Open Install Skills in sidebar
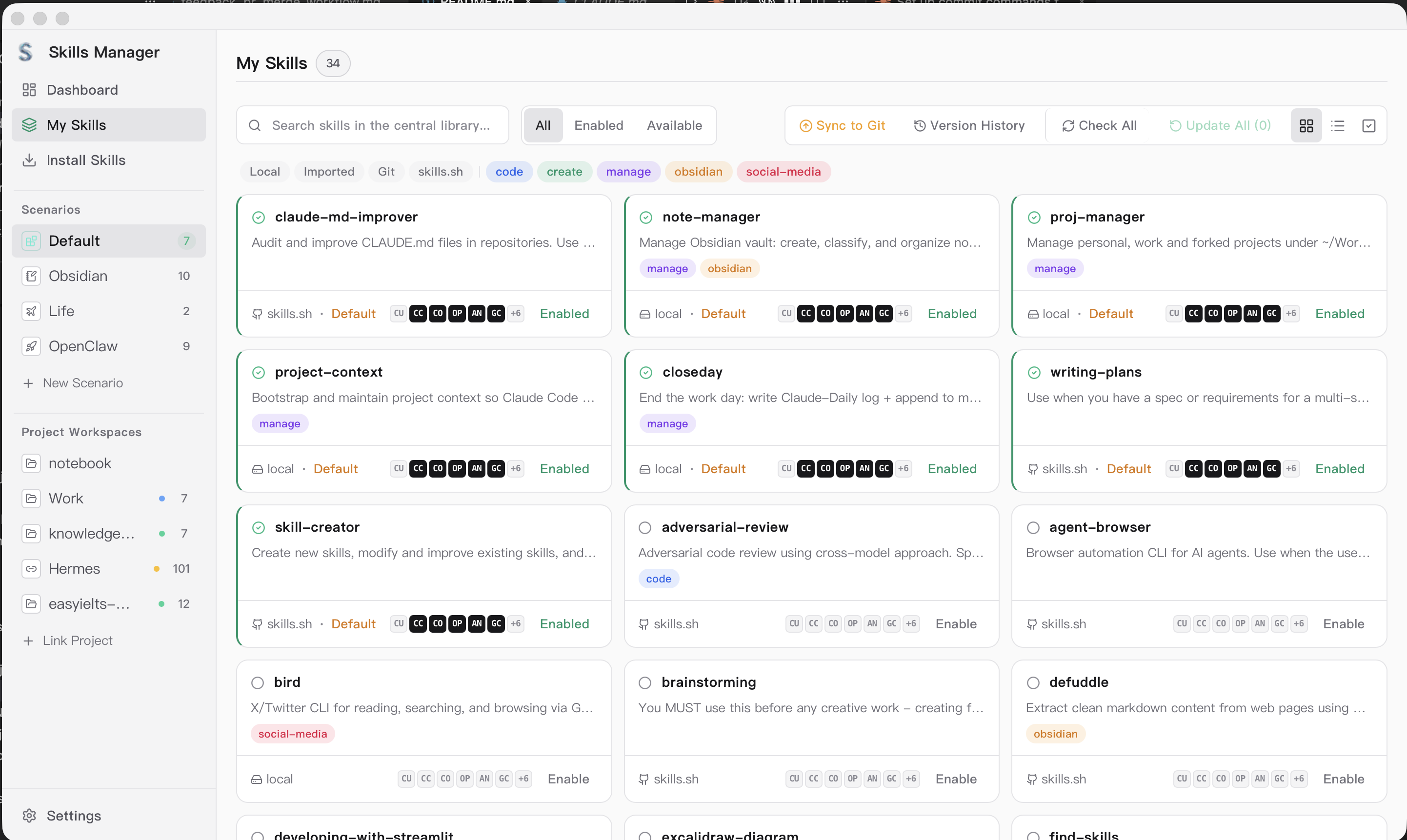Viewport: 1407px width, 840px height. coord(85,160)
